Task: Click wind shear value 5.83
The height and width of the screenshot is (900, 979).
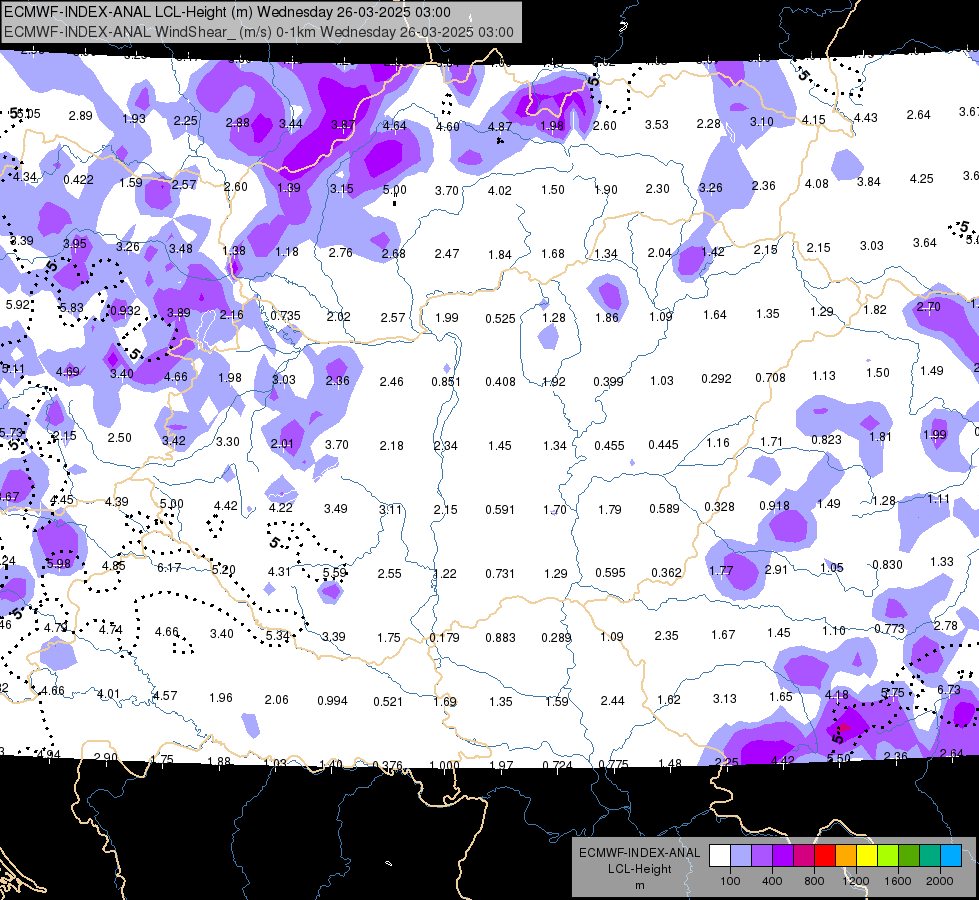Action: (71, 308)
